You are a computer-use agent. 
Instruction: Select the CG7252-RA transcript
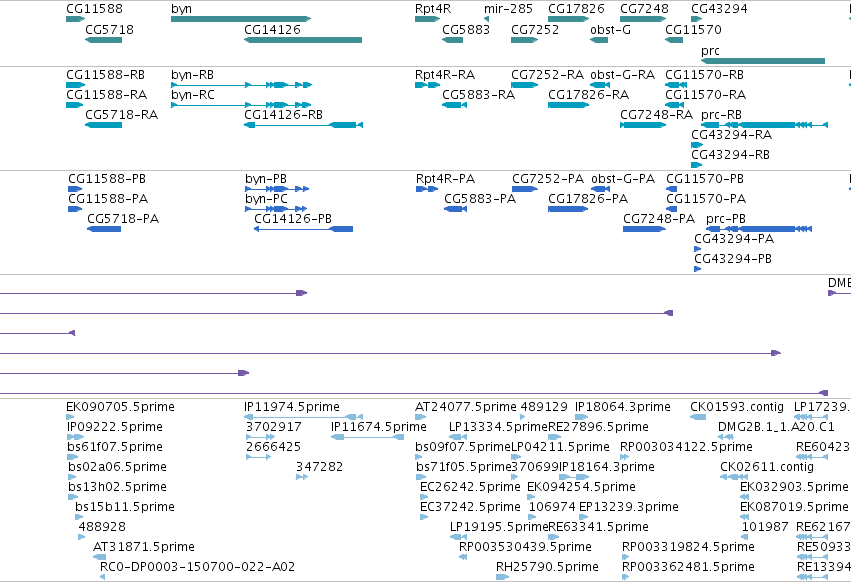click(x=524, y=85)
